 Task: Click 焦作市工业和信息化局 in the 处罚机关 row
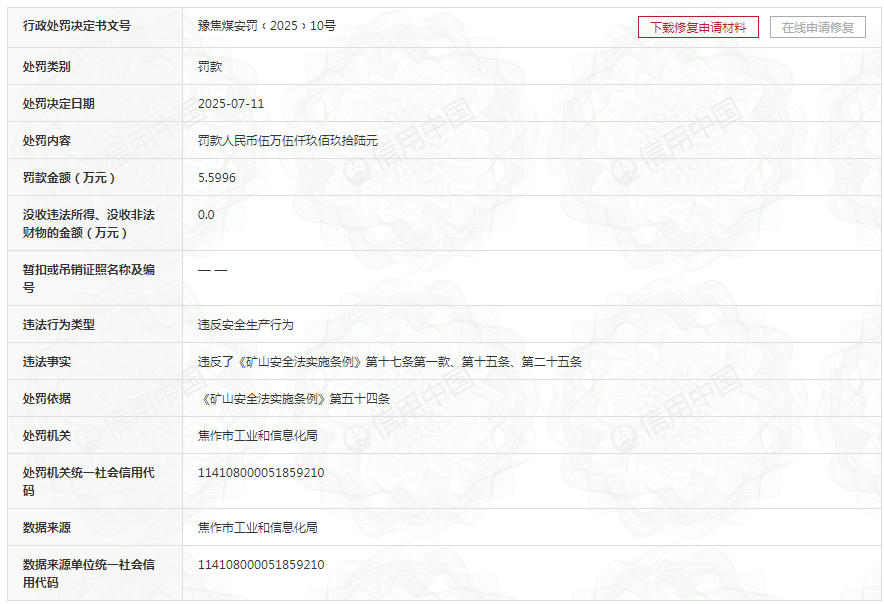(258, 436)
